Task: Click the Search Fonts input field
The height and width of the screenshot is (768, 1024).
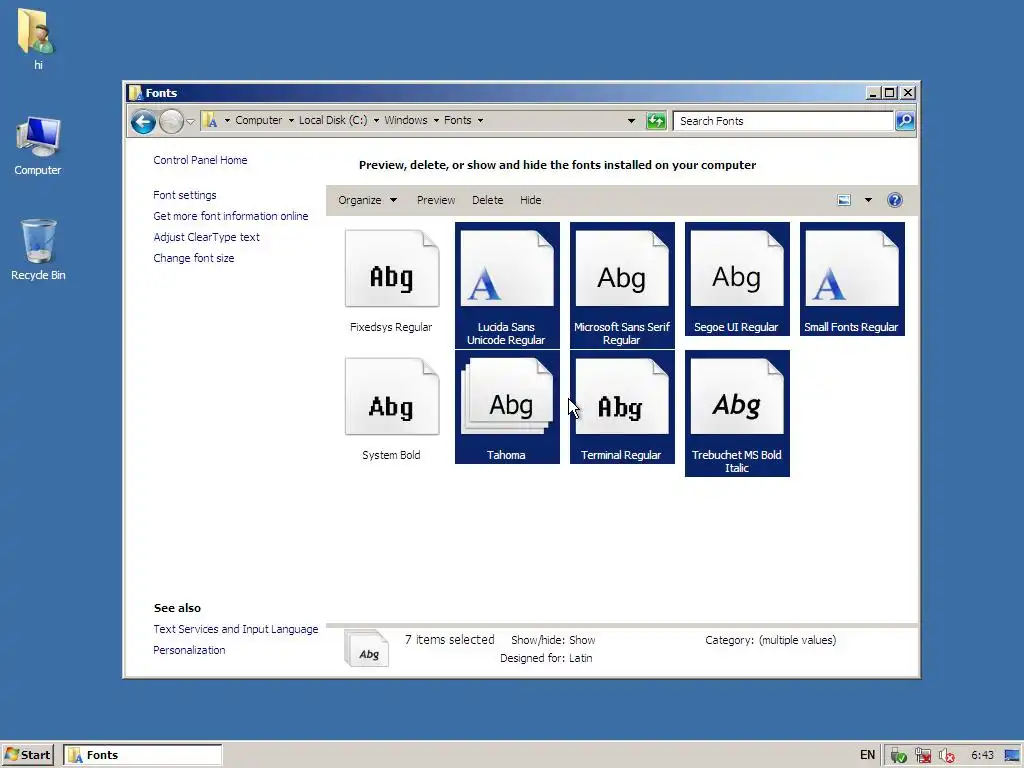Action: click(x=783, y=121)
